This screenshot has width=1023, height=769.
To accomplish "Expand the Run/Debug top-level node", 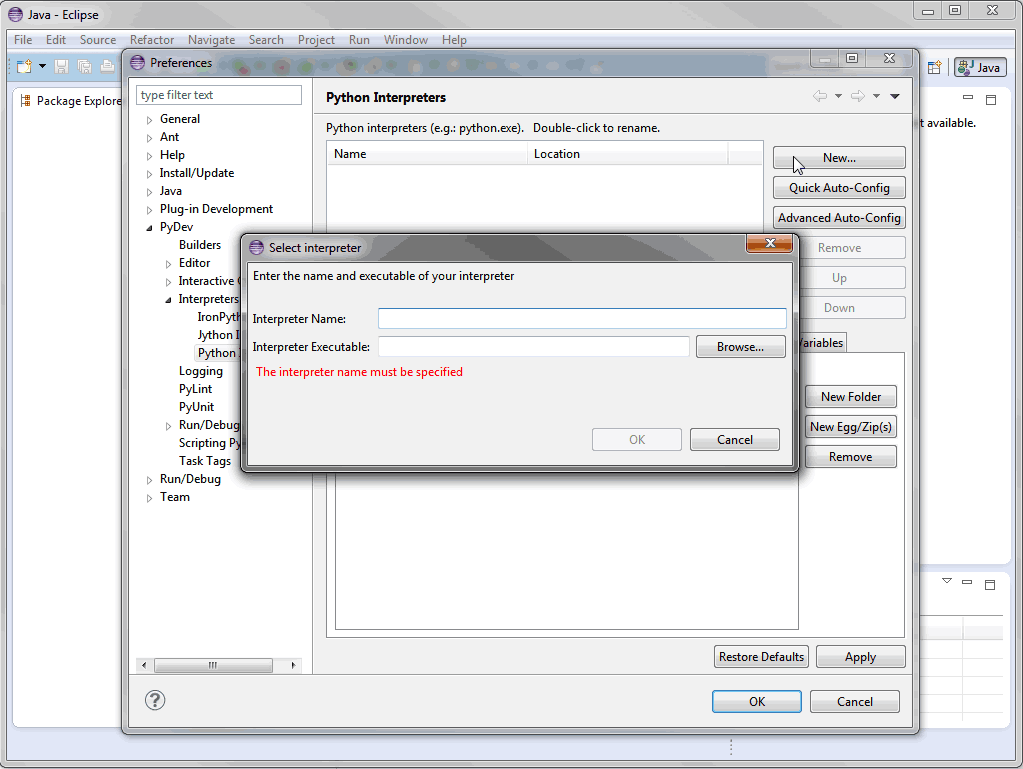I will coord(149,480).
